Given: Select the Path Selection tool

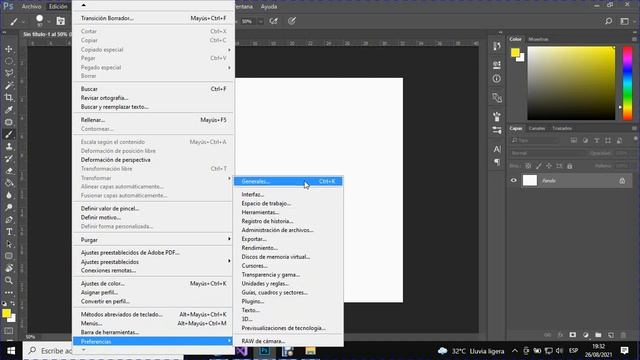Looking at the screenshot, I should [9, 244].
